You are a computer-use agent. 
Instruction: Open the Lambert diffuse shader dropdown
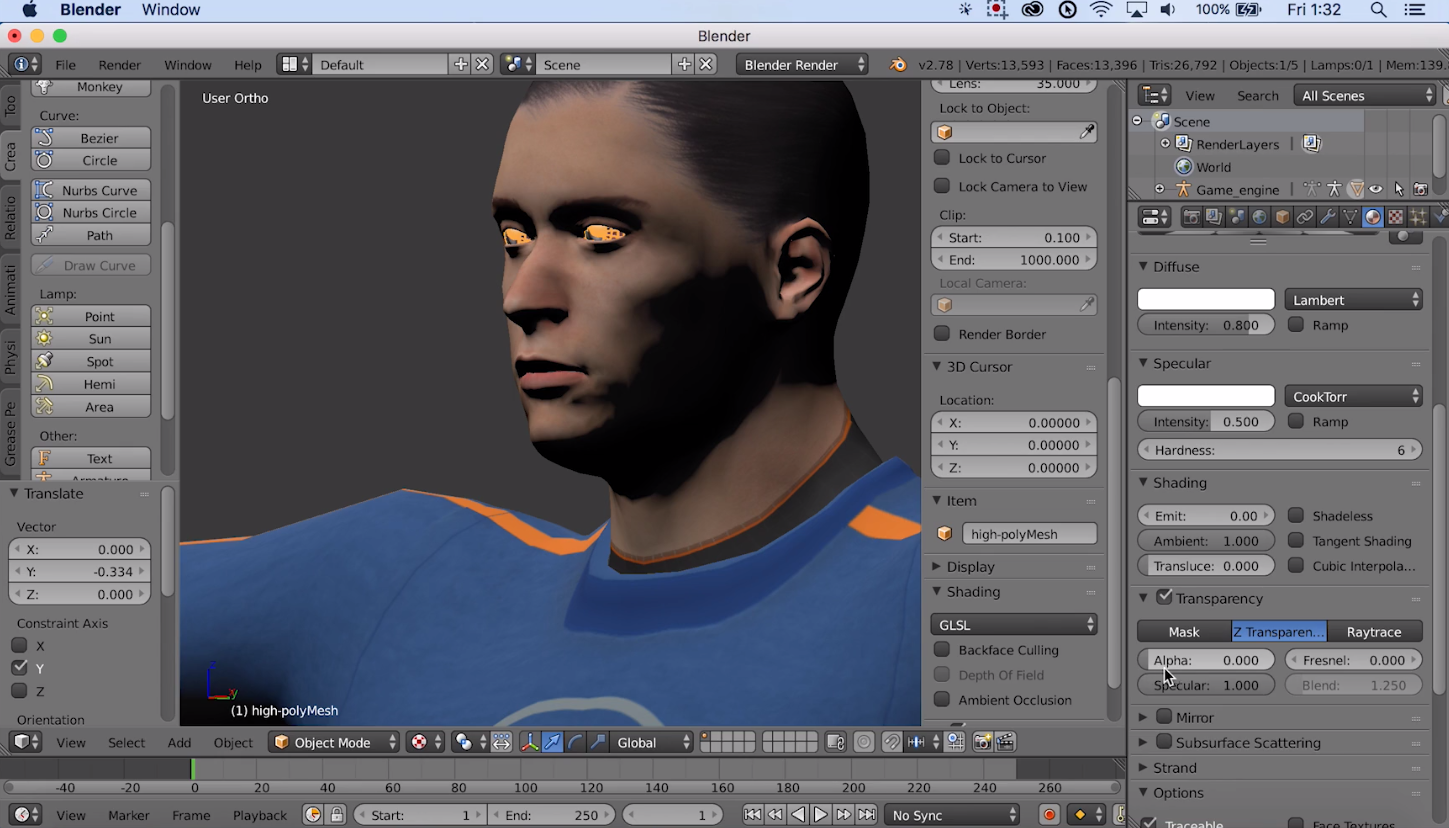point(1353,300)
